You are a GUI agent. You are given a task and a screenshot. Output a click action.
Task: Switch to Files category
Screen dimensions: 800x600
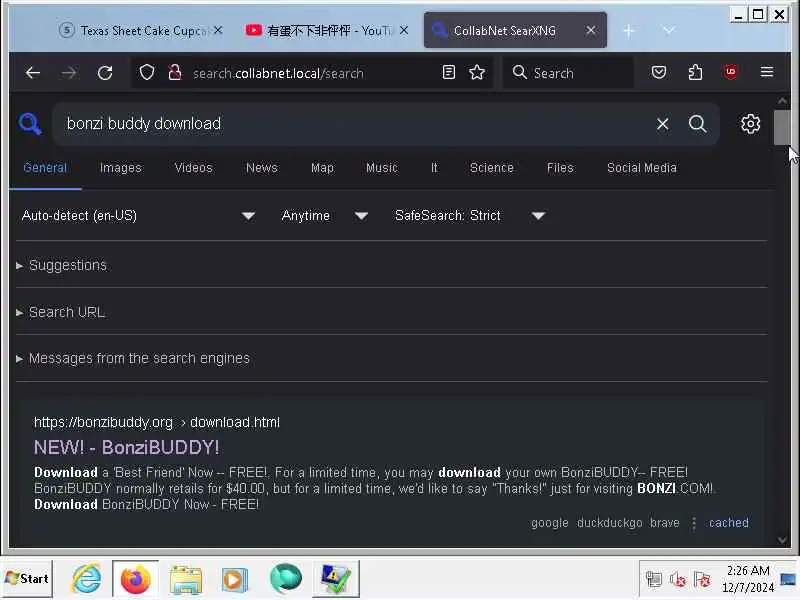[560, 168]
